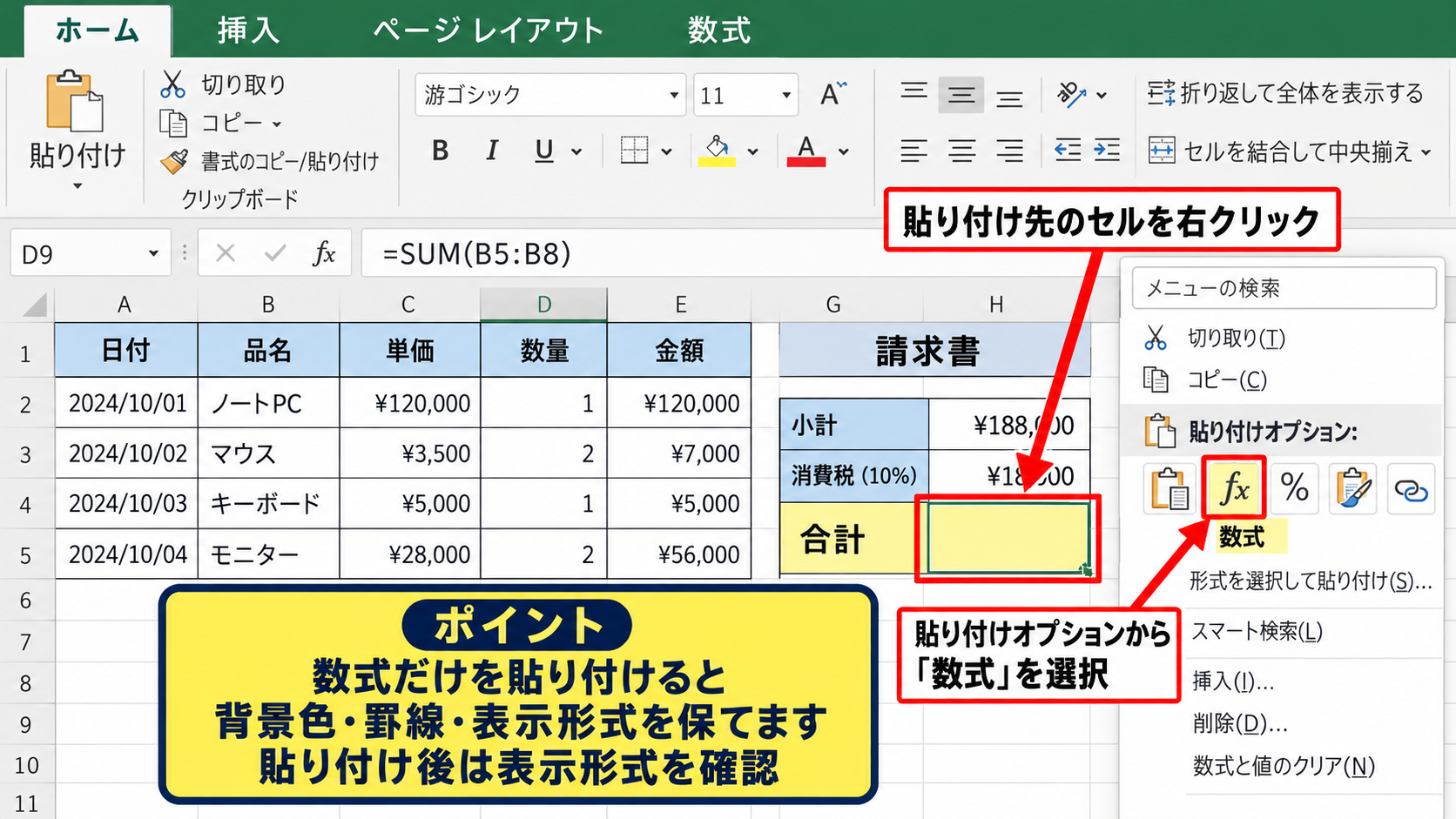Click the borders icon
Image resolution: width=1456 pixels, height=819 pixels.
tap(634, 151)
